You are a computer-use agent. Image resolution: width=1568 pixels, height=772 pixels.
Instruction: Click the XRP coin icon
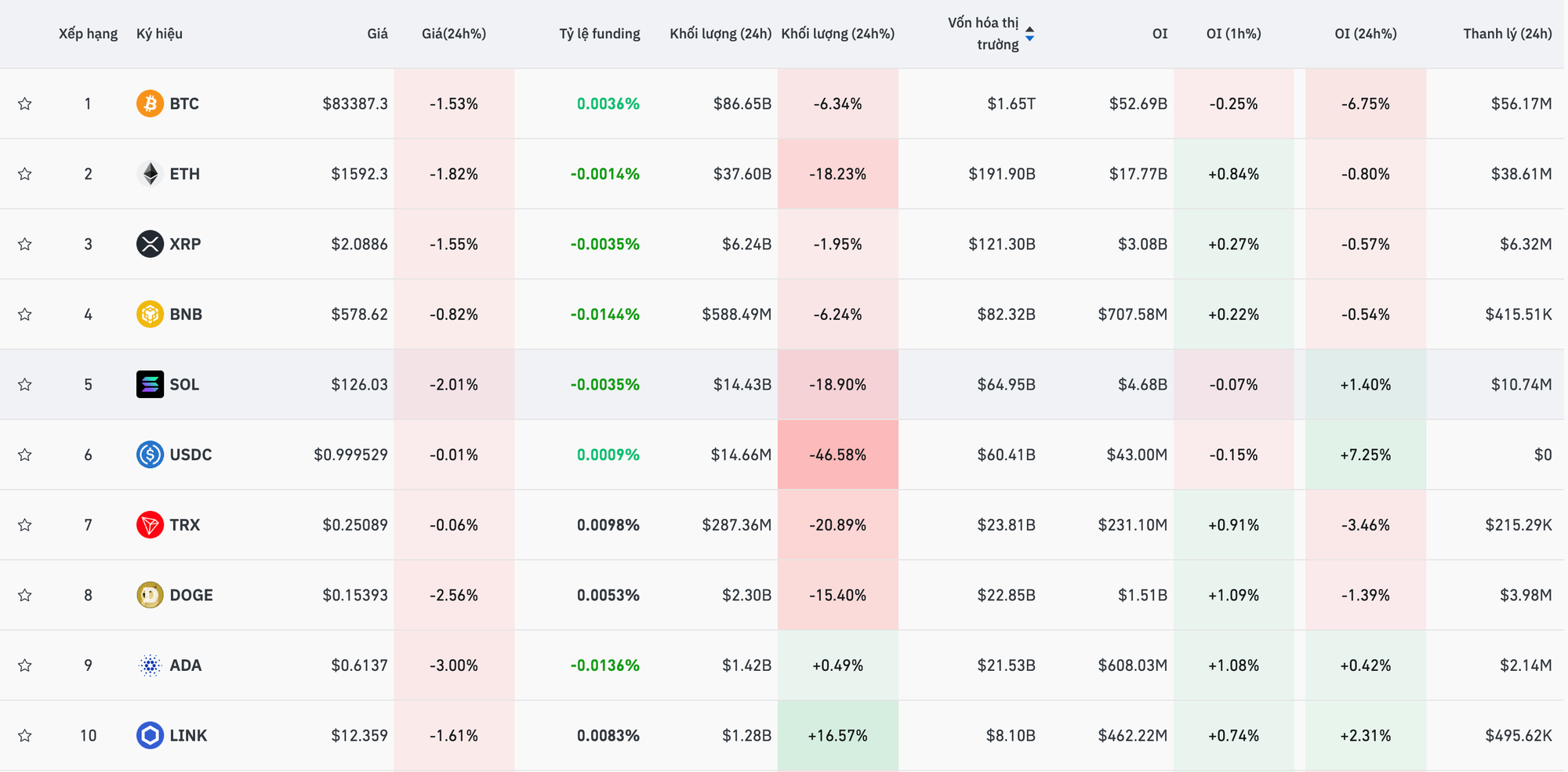[x=150, y=244]
